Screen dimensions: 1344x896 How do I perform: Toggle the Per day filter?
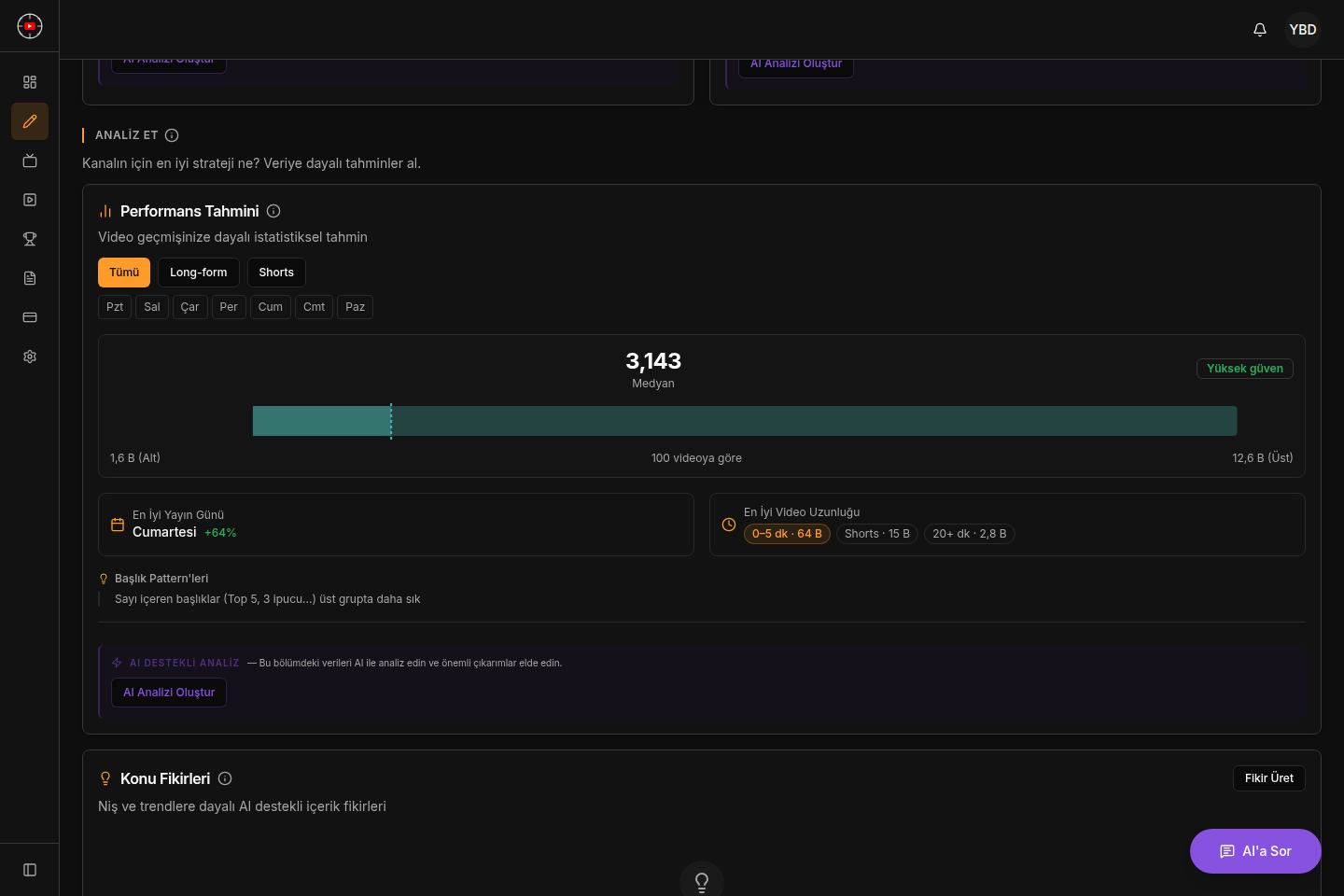click(x=229, y=307)
